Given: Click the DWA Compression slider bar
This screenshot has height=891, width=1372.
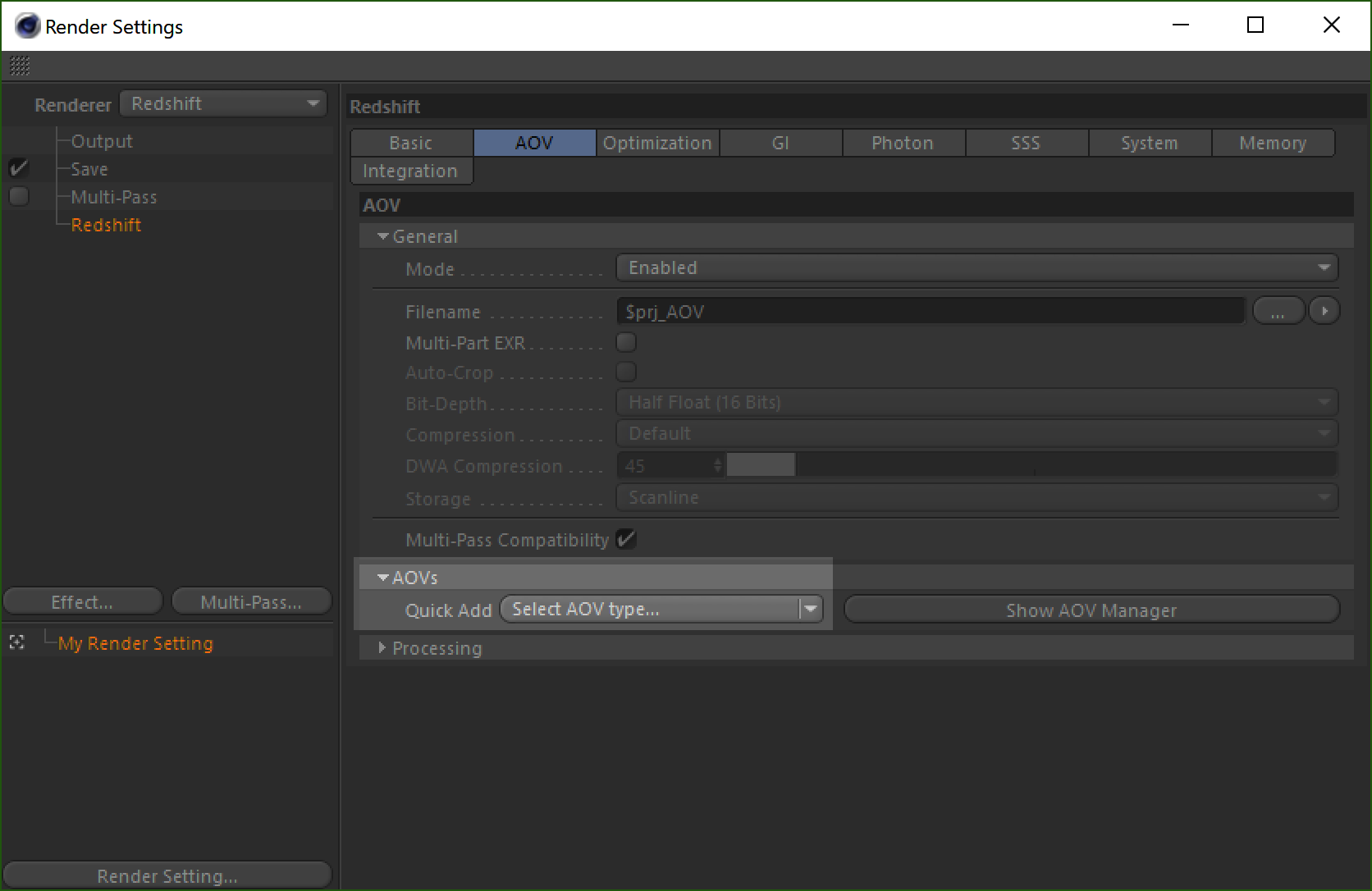Looking at the screenshot, I should (x=1031, y=465).
